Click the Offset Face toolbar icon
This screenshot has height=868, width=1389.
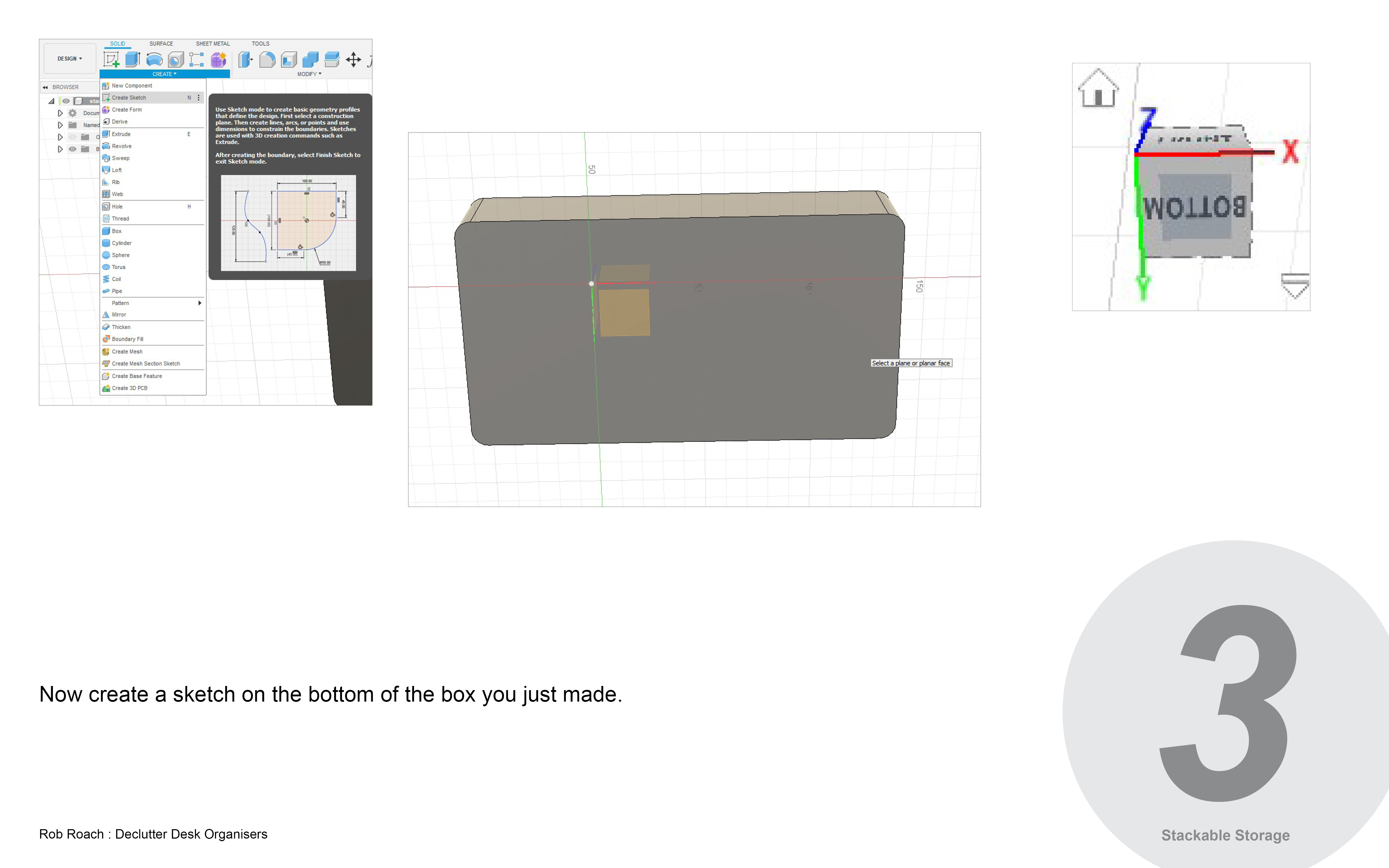point(332,59)
